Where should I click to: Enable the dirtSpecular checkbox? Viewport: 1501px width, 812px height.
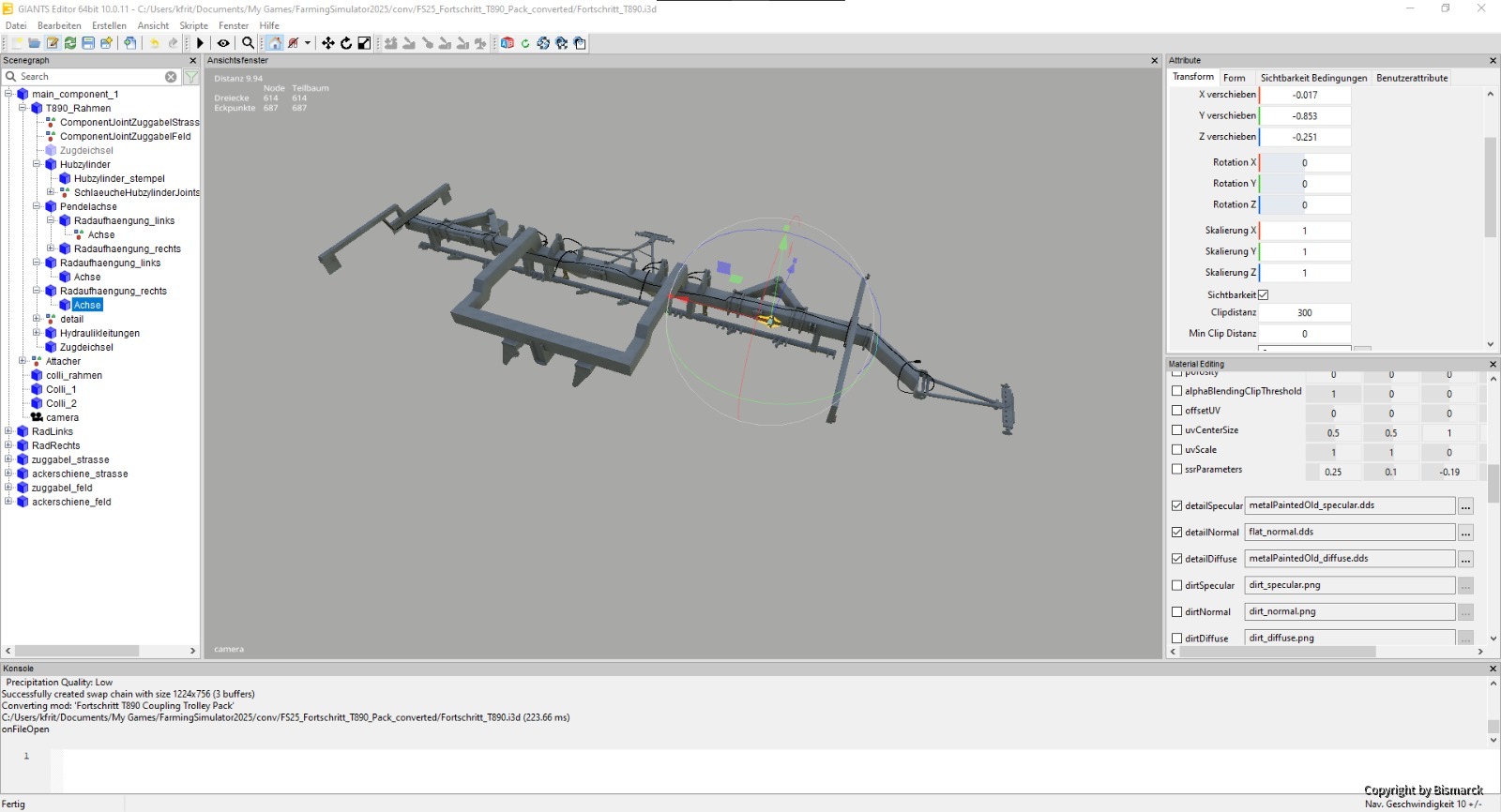point(1176,585)
